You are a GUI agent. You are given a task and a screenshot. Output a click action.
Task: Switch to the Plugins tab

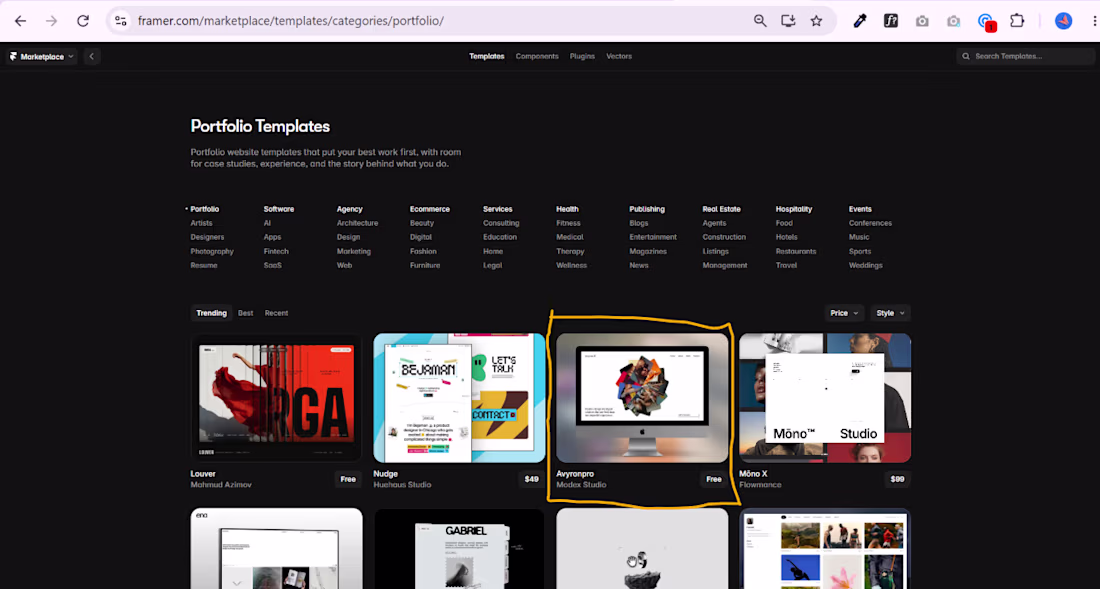pos(582,56)
